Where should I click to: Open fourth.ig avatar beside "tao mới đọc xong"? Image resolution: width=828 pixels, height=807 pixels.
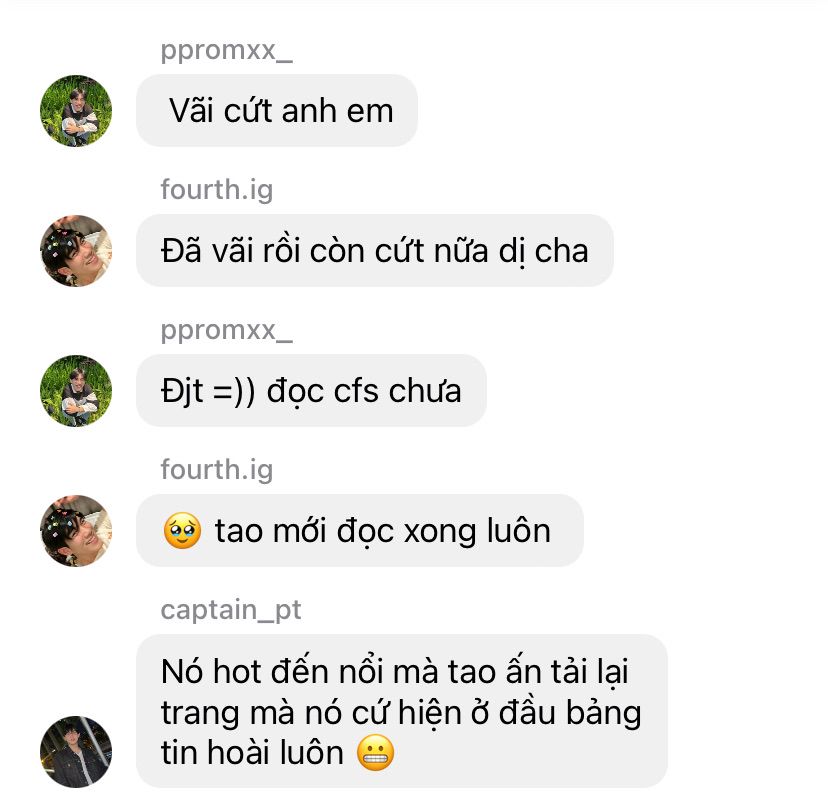coord(76,531)
